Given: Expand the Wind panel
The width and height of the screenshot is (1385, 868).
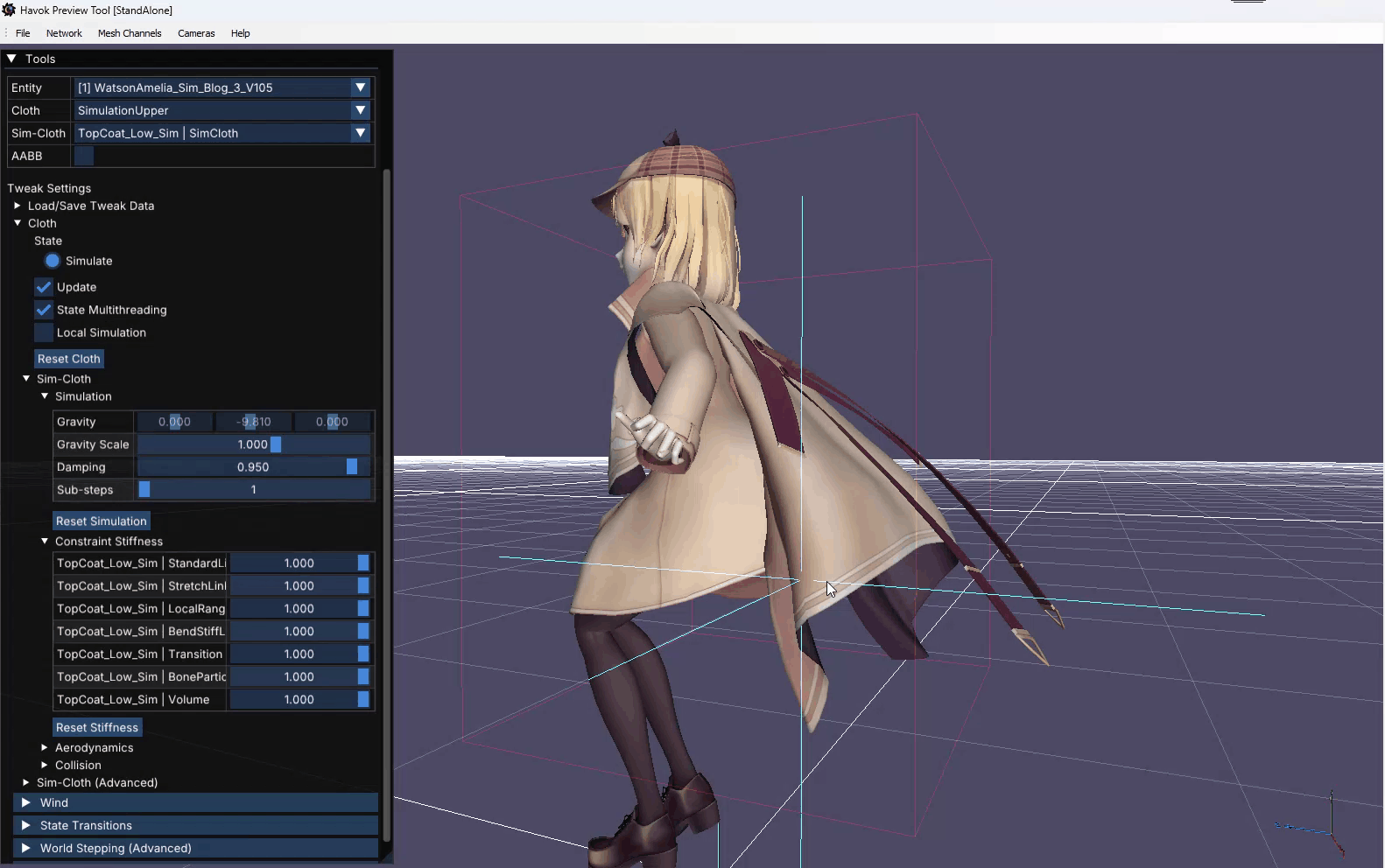Looking at the screenshot, I should click(195, 802).
